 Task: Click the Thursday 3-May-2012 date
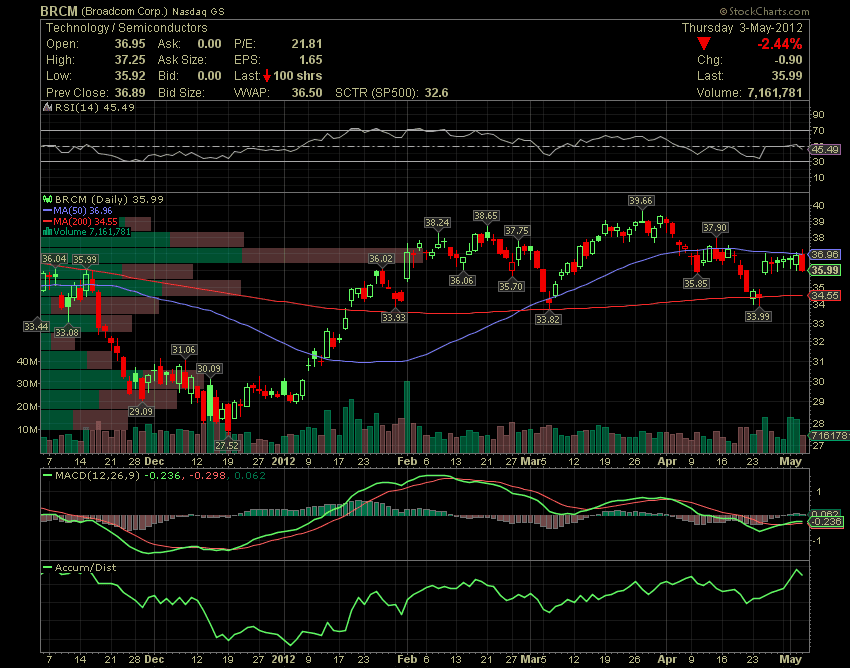tap(742, 28)
